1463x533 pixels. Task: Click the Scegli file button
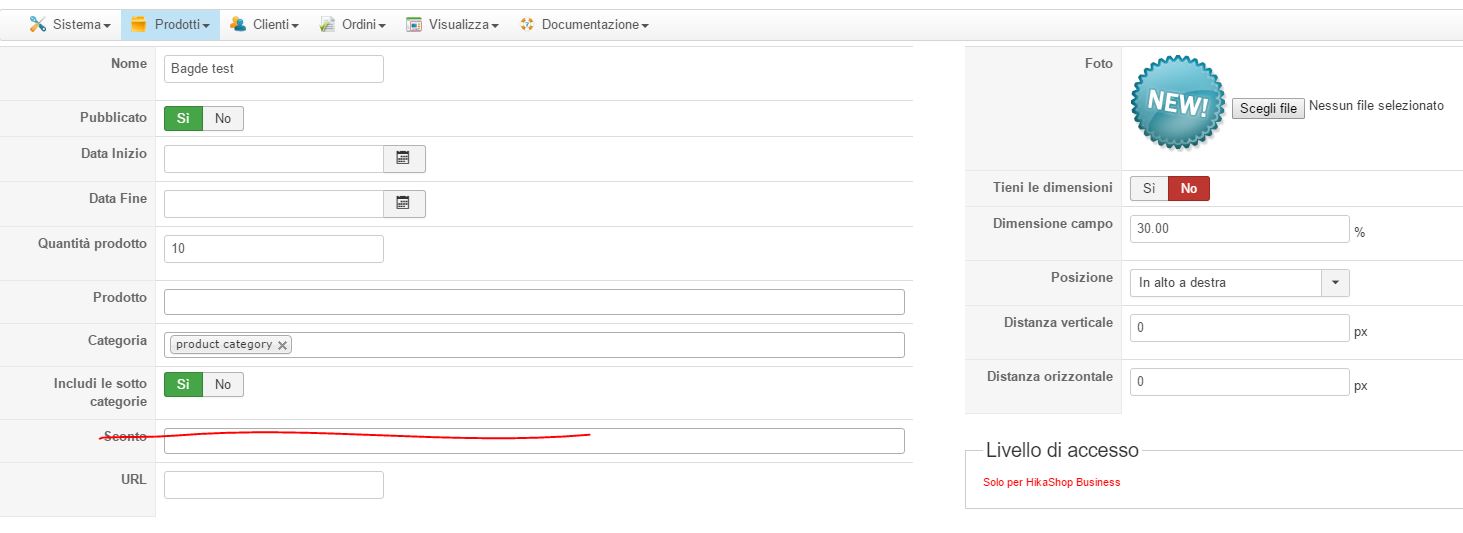1268,108
